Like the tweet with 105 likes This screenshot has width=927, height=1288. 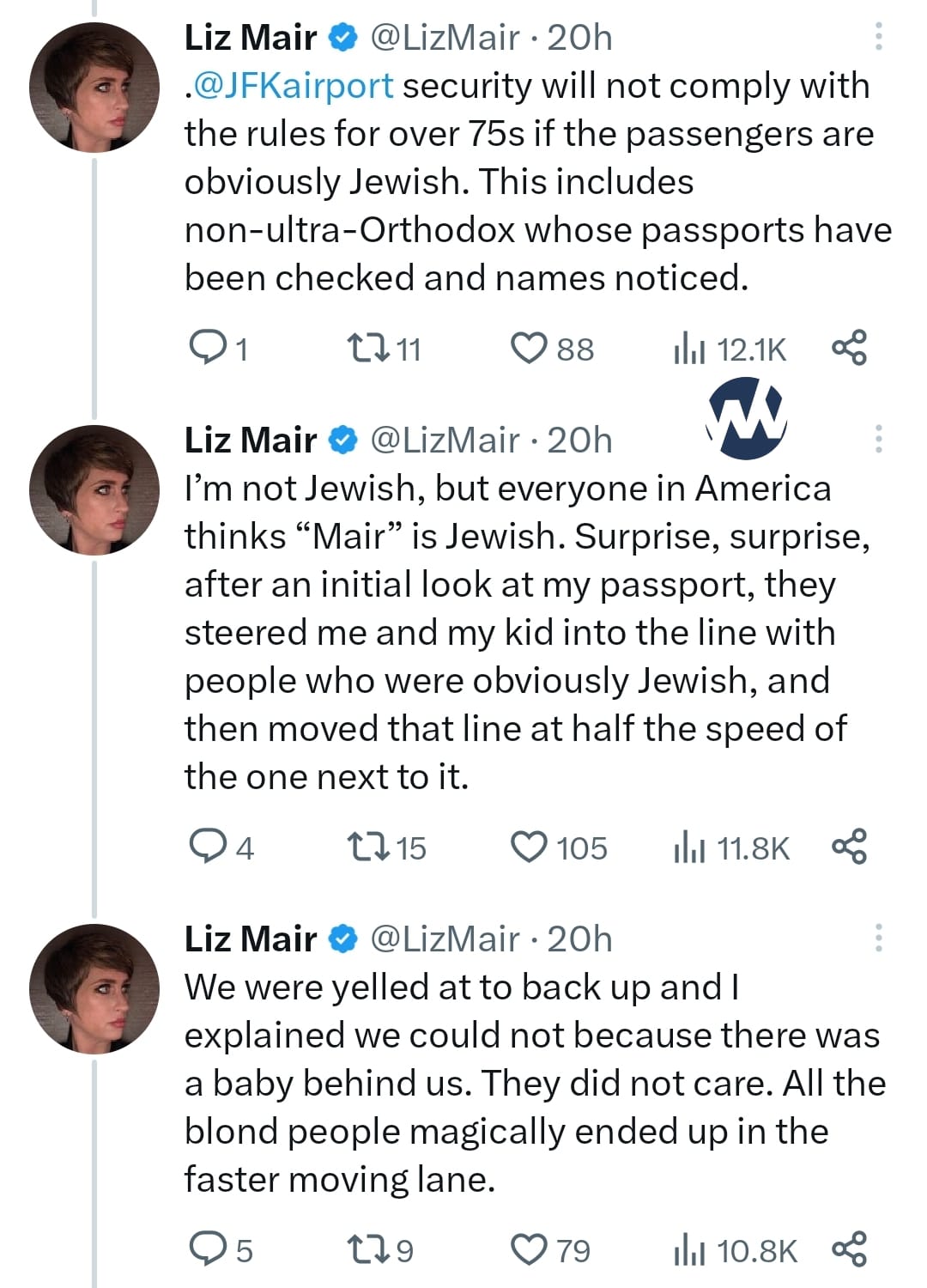528,847
